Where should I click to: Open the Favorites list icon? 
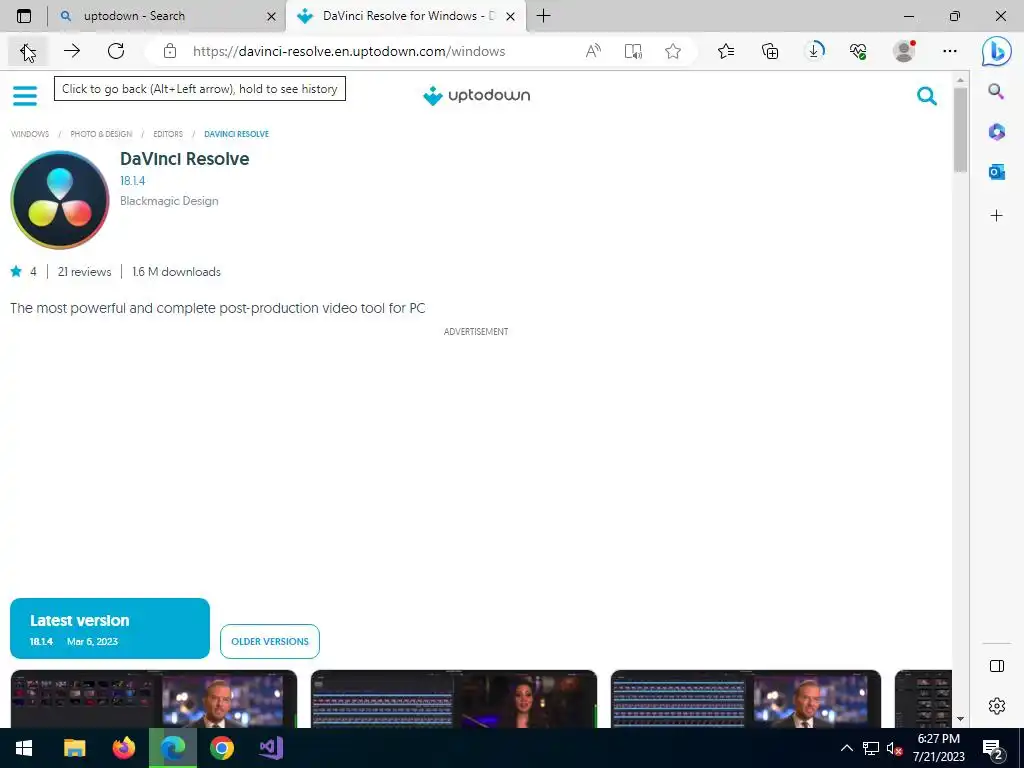tap(726, 51)
